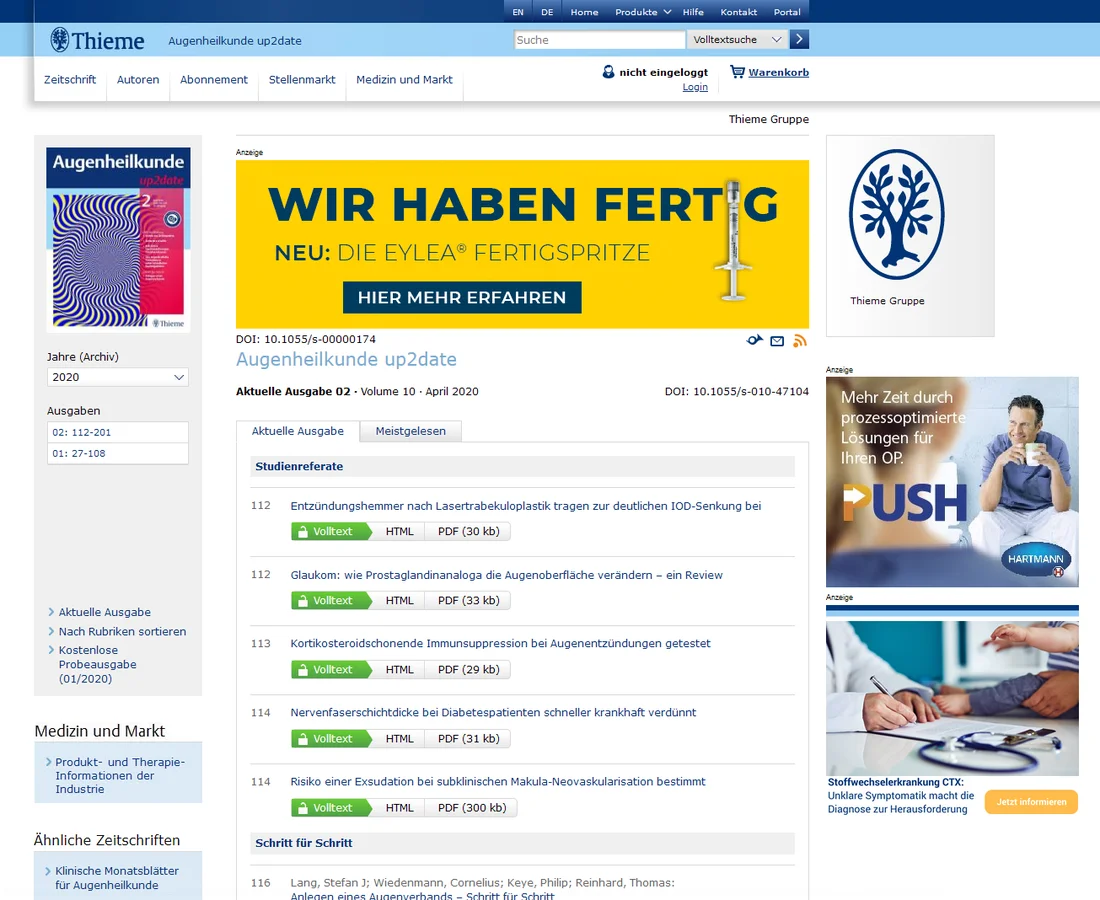1100x900 pixels.
Task: Click the user icon beside 'nicht eingeloggt'
Action: click(608, 72)
